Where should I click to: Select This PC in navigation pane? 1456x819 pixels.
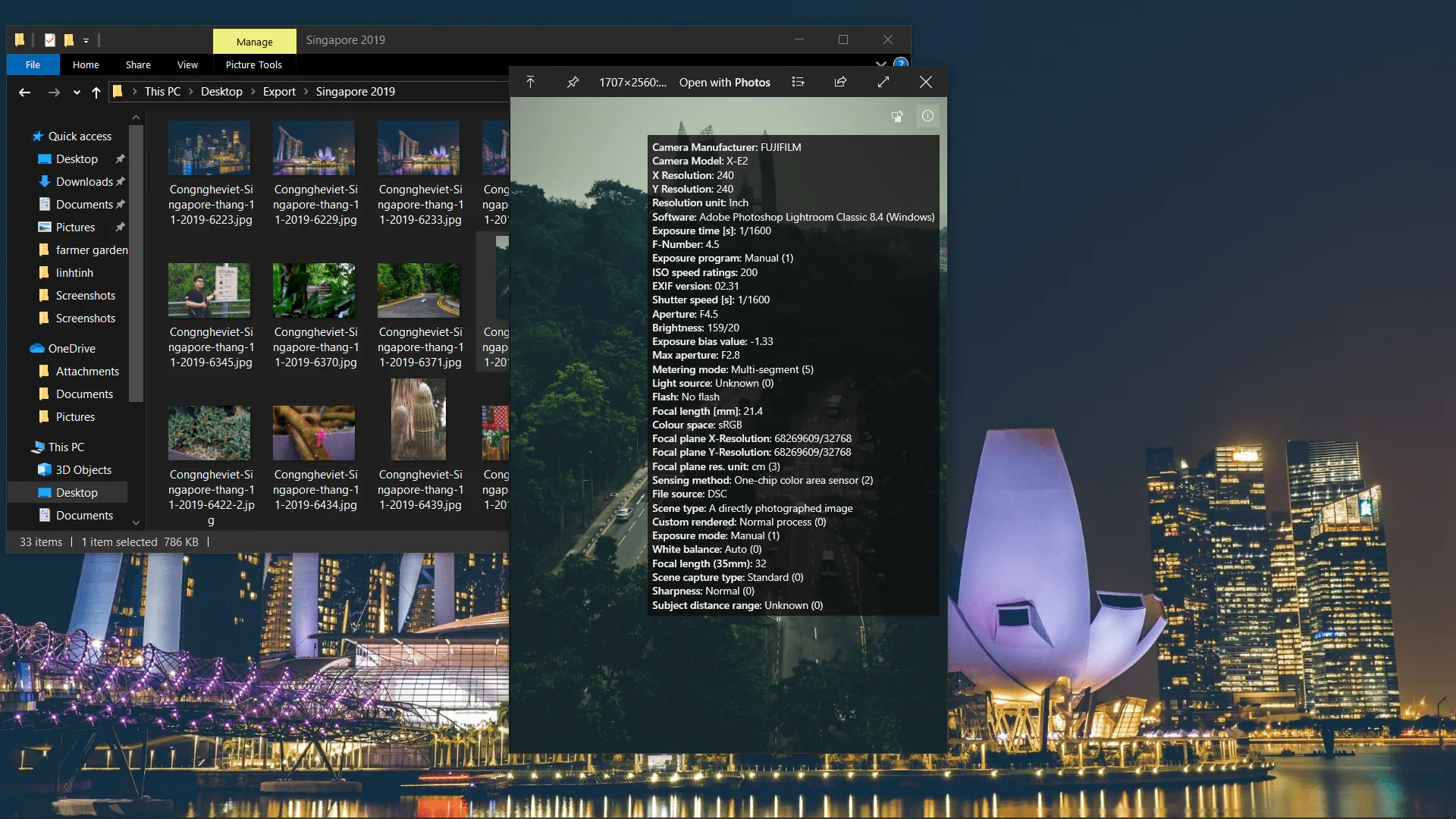pyautogui.click(x=66, y=447)
